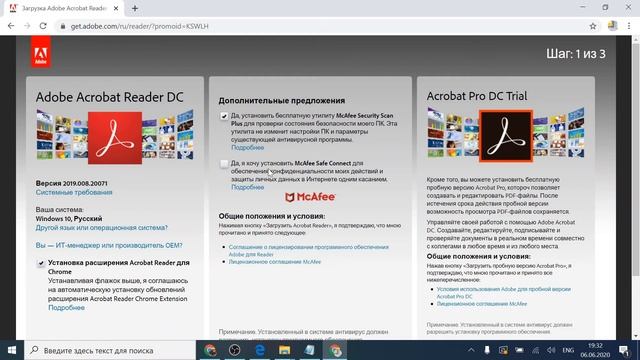Open File Explorer from the taskbar
This screenshot has width=640, height=360.
284,350
